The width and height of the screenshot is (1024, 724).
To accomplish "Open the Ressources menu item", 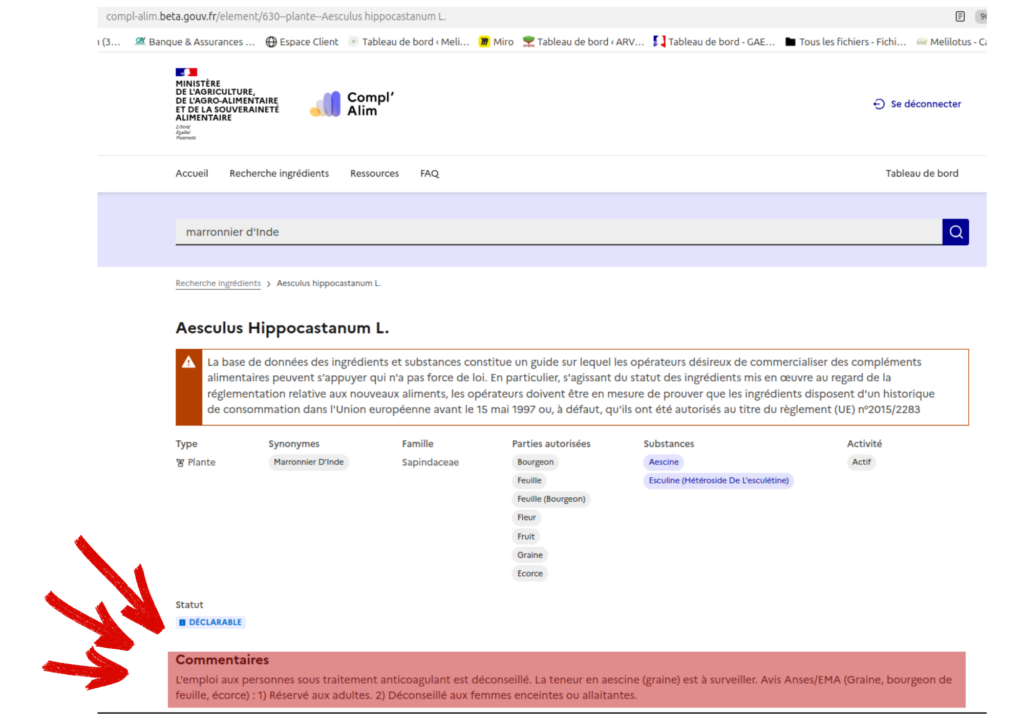I will point(374,174).
